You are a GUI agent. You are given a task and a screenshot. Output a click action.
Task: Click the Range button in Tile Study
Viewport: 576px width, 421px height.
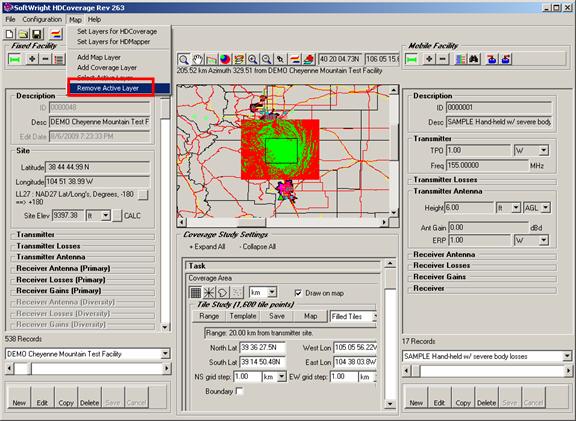pyautogui.click(x=209, y=316)
